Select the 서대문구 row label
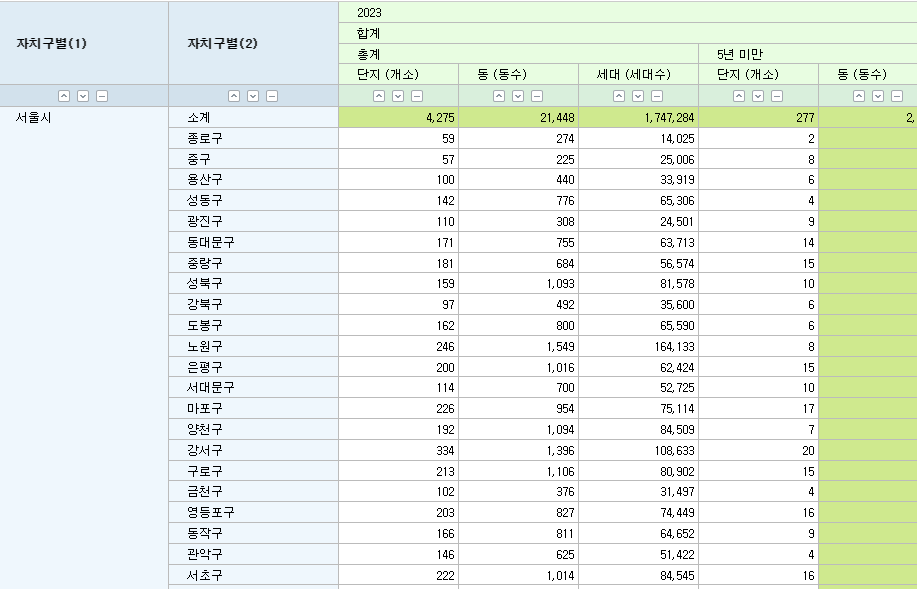 [254, 387]
